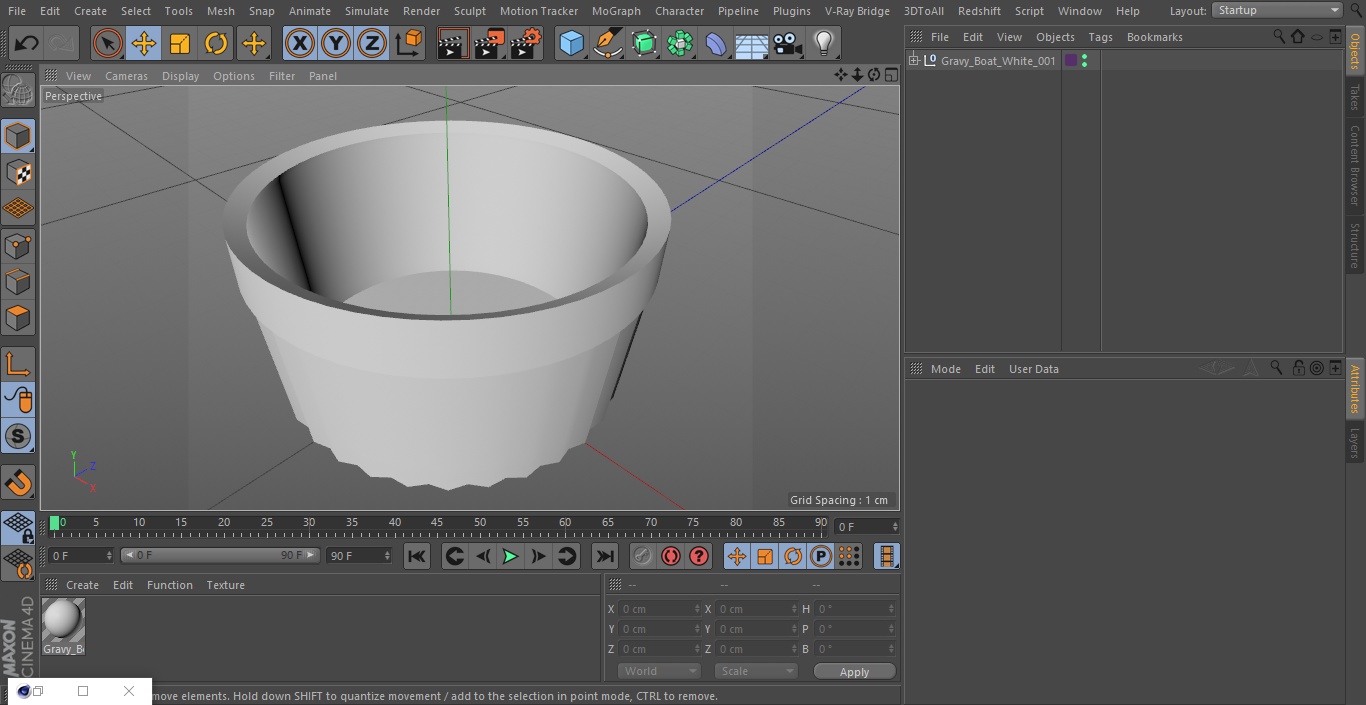Click the Apply coordinates button

click(x=854, y=671)
